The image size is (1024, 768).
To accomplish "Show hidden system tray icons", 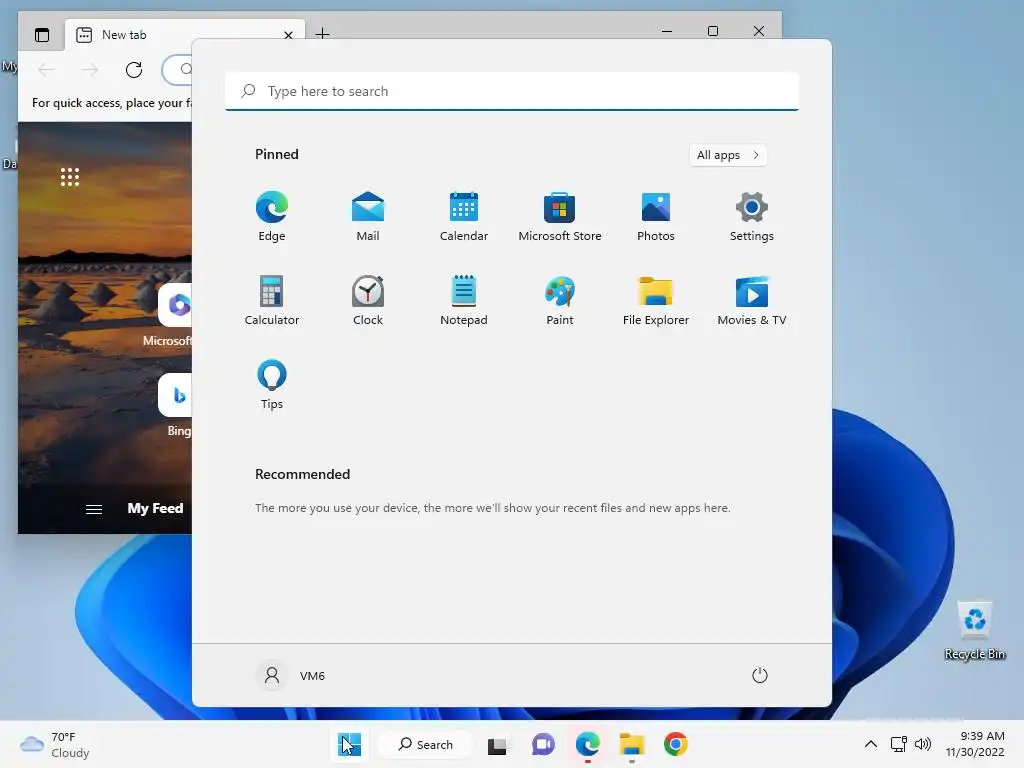I will point(871,744).
